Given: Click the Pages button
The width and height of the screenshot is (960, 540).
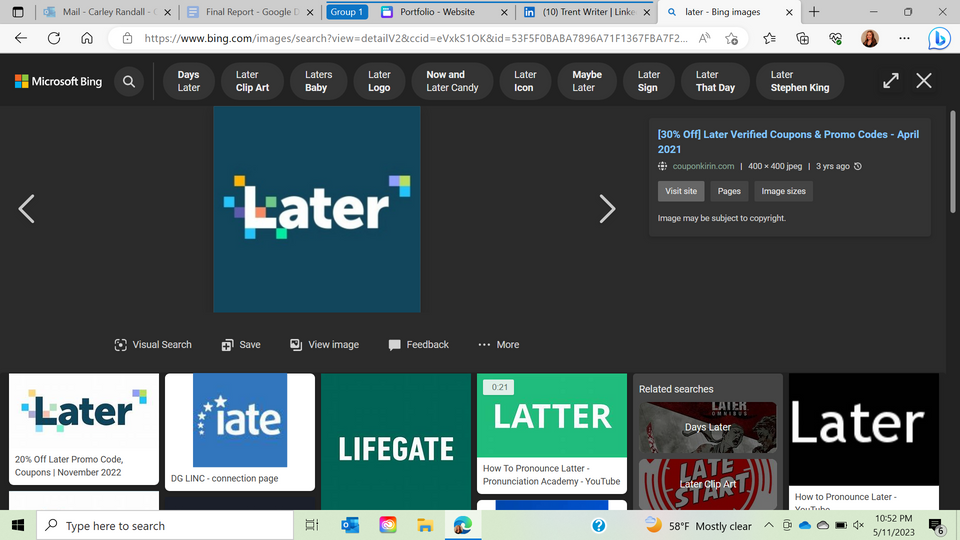Looking at the screenshot, I should pyautogui.click(x=729, y=191).
